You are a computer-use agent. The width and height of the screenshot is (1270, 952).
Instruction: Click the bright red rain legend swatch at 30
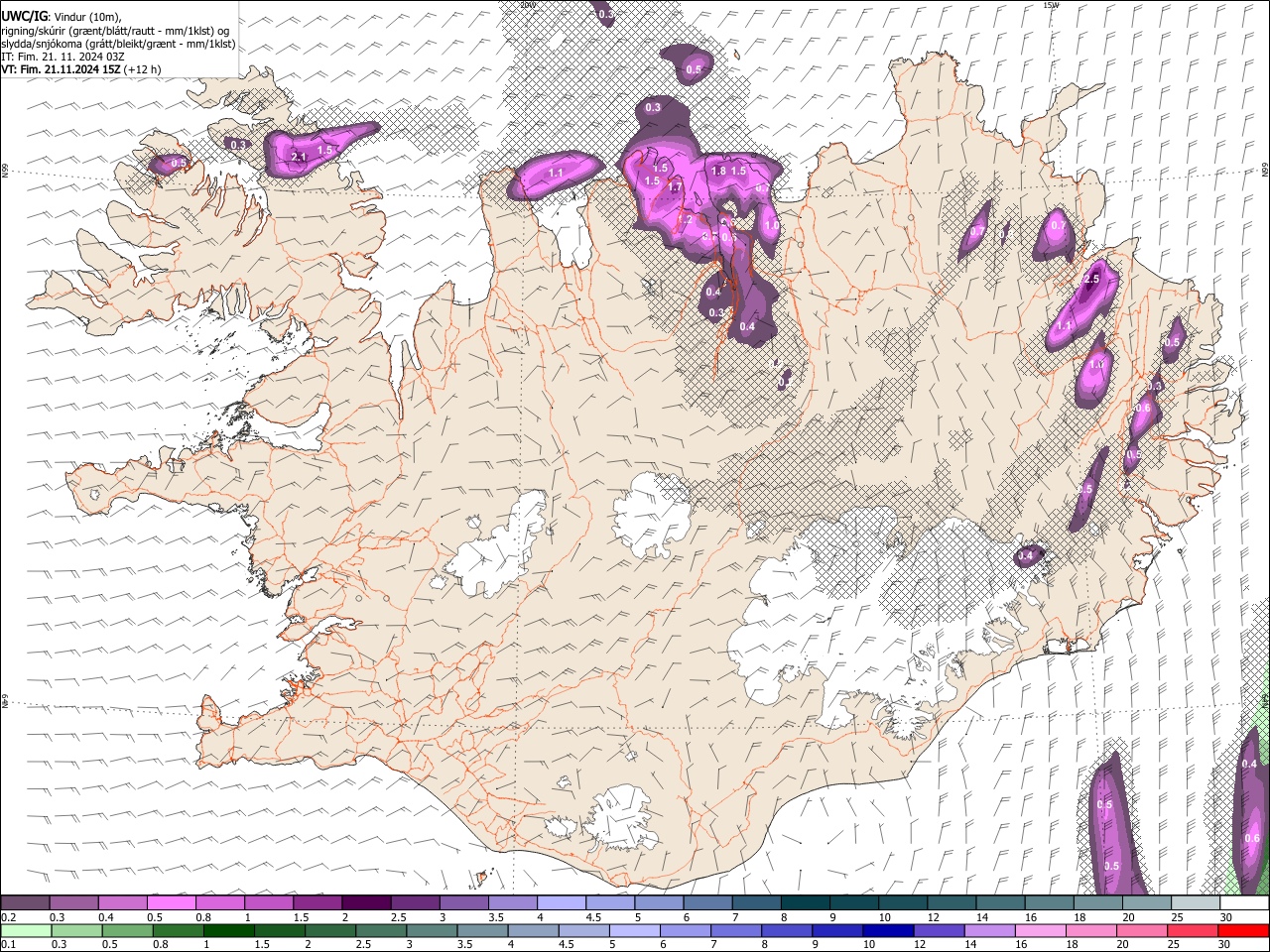(x=1243, y=930)
